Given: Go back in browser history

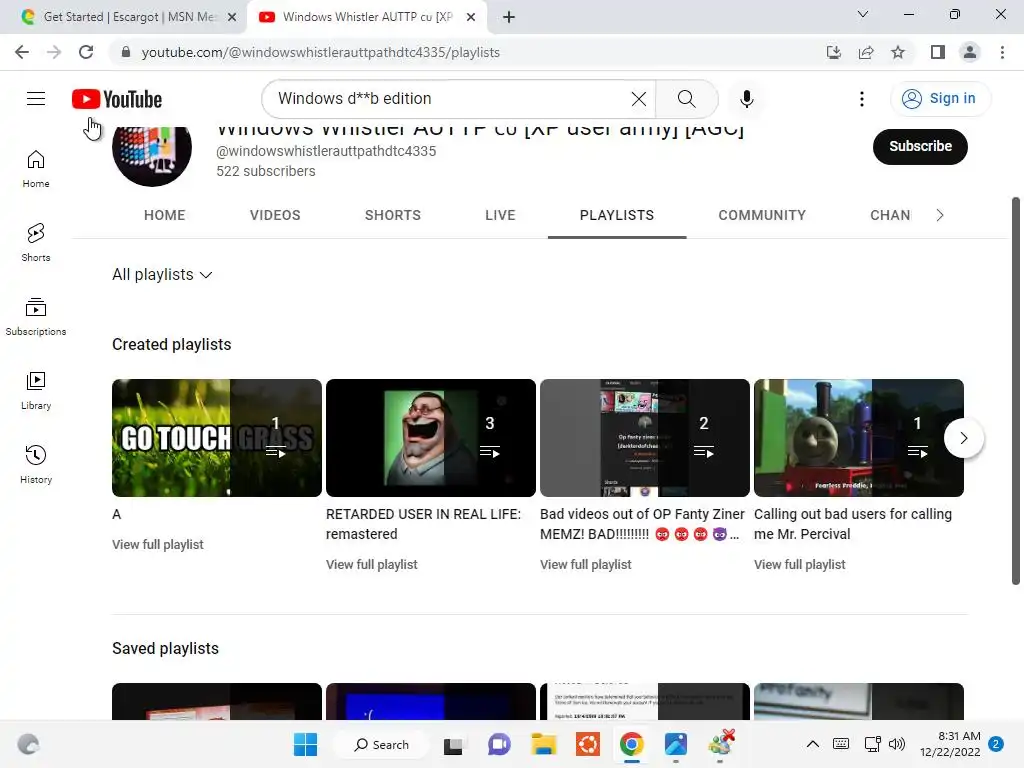Looking at the screenshot, I should 22,52.
